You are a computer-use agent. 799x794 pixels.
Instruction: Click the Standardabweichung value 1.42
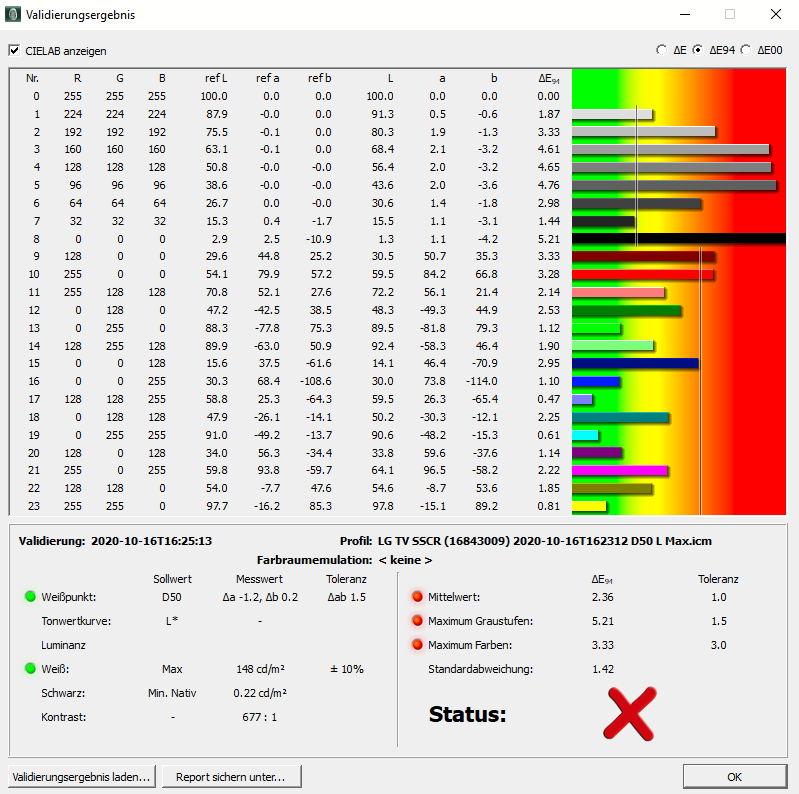(603, 669)
